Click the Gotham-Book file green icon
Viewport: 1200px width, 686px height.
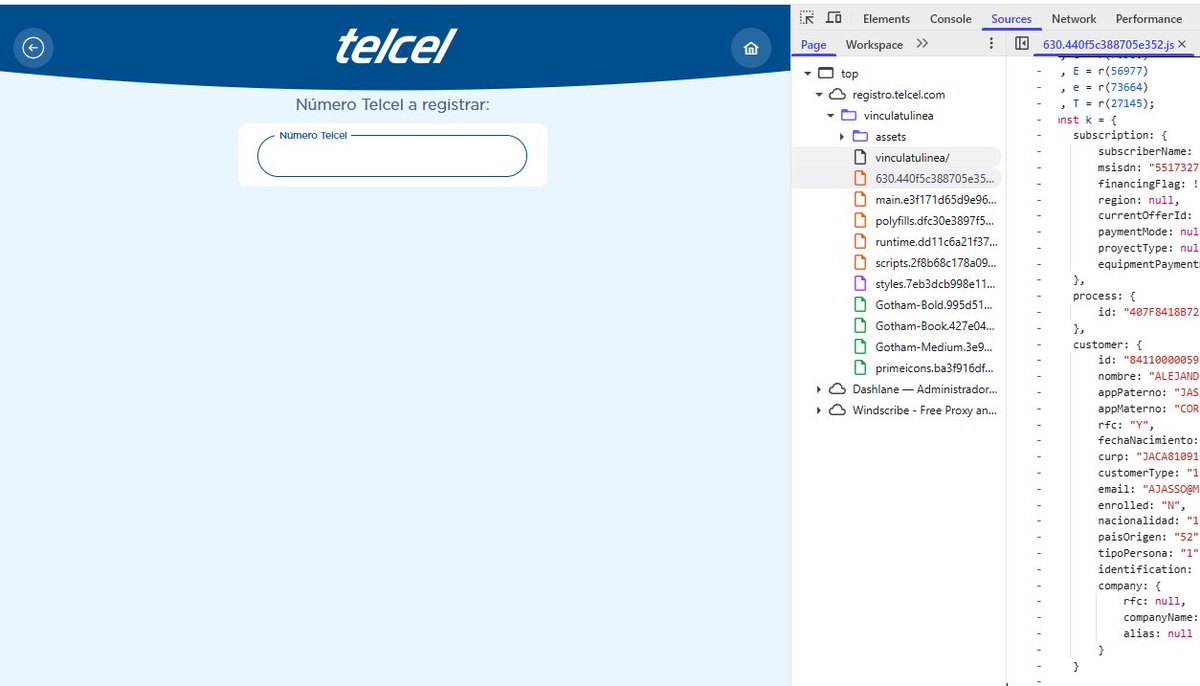(860, 326)
